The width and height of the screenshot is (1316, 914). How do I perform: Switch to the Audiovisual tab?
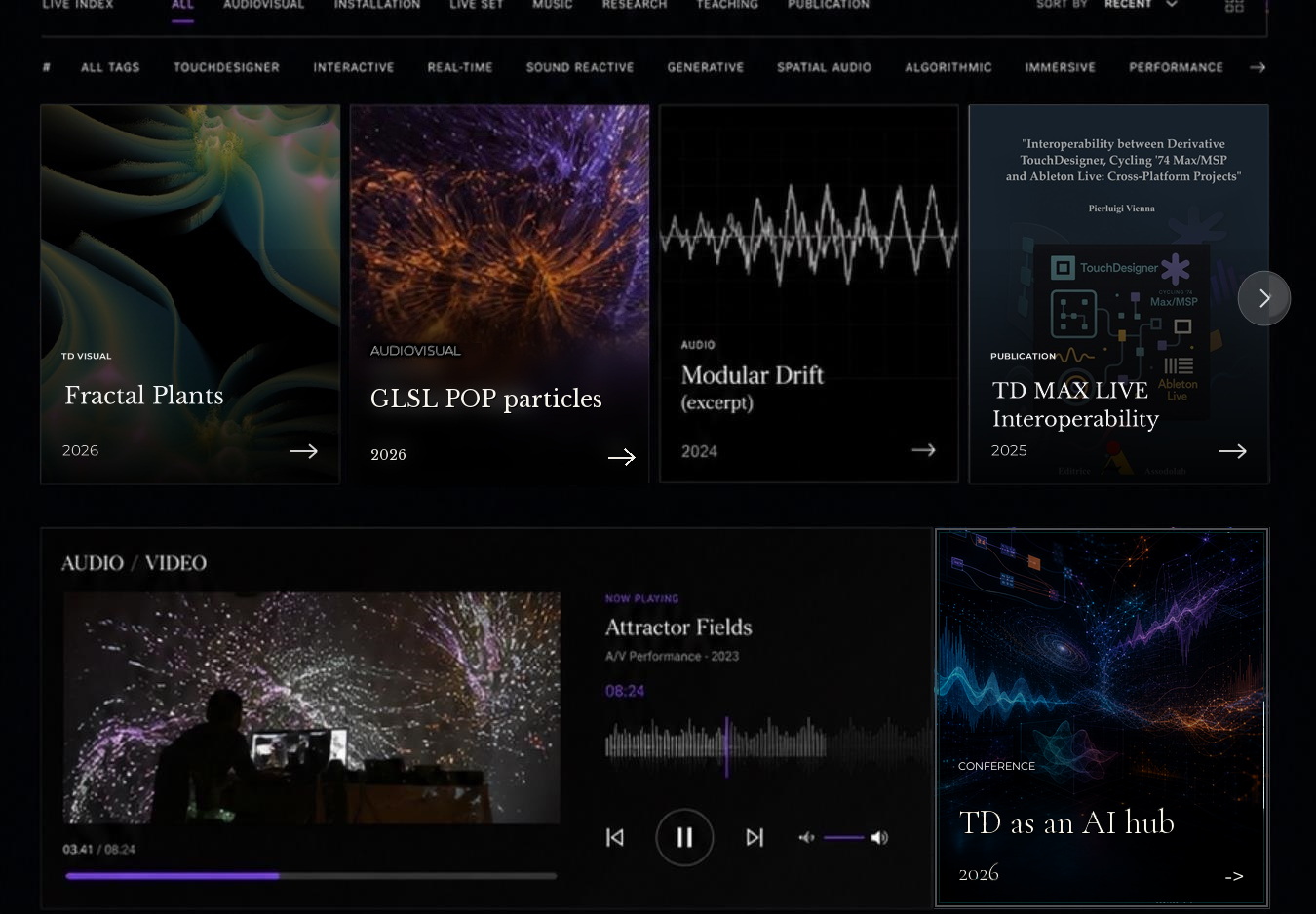(x=264, y=5)
